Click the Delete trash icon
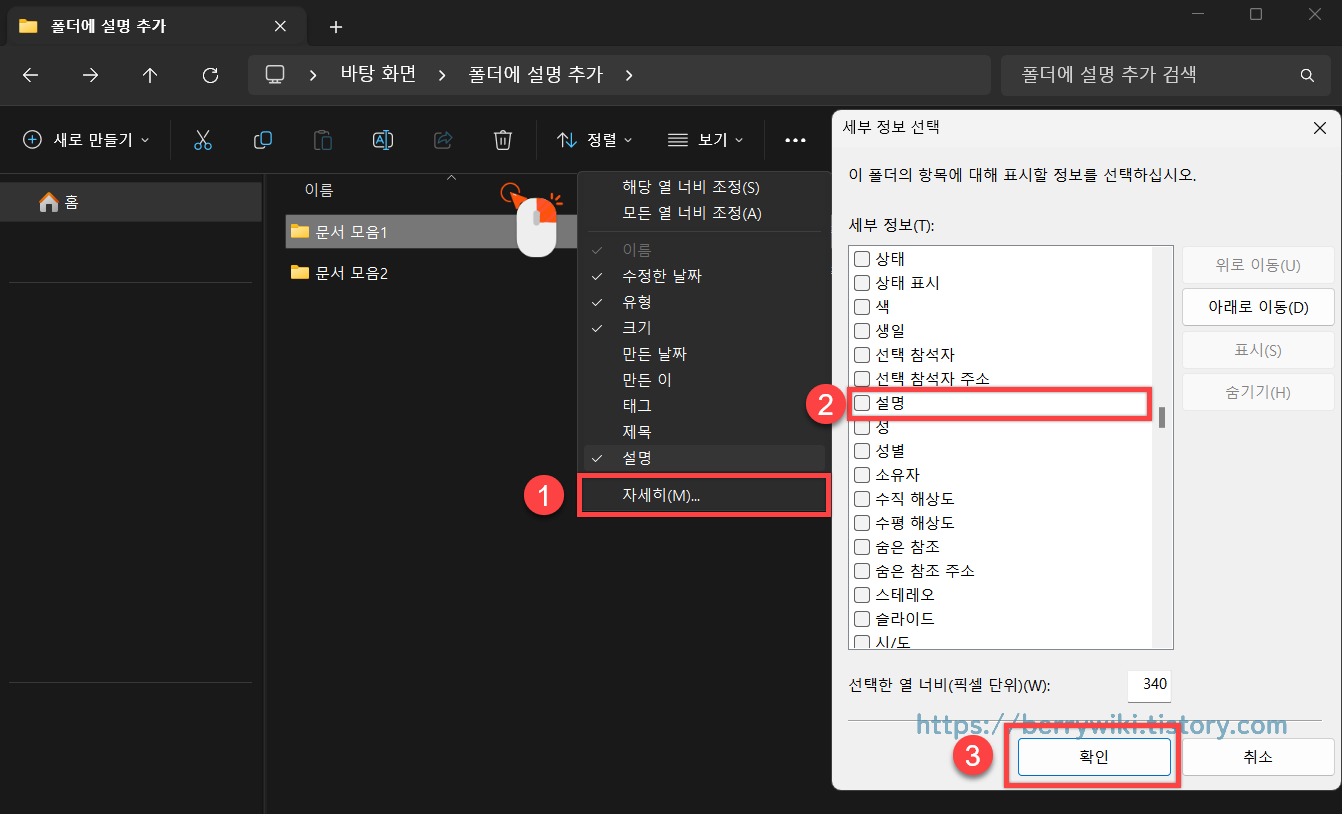 pos(503,140)
